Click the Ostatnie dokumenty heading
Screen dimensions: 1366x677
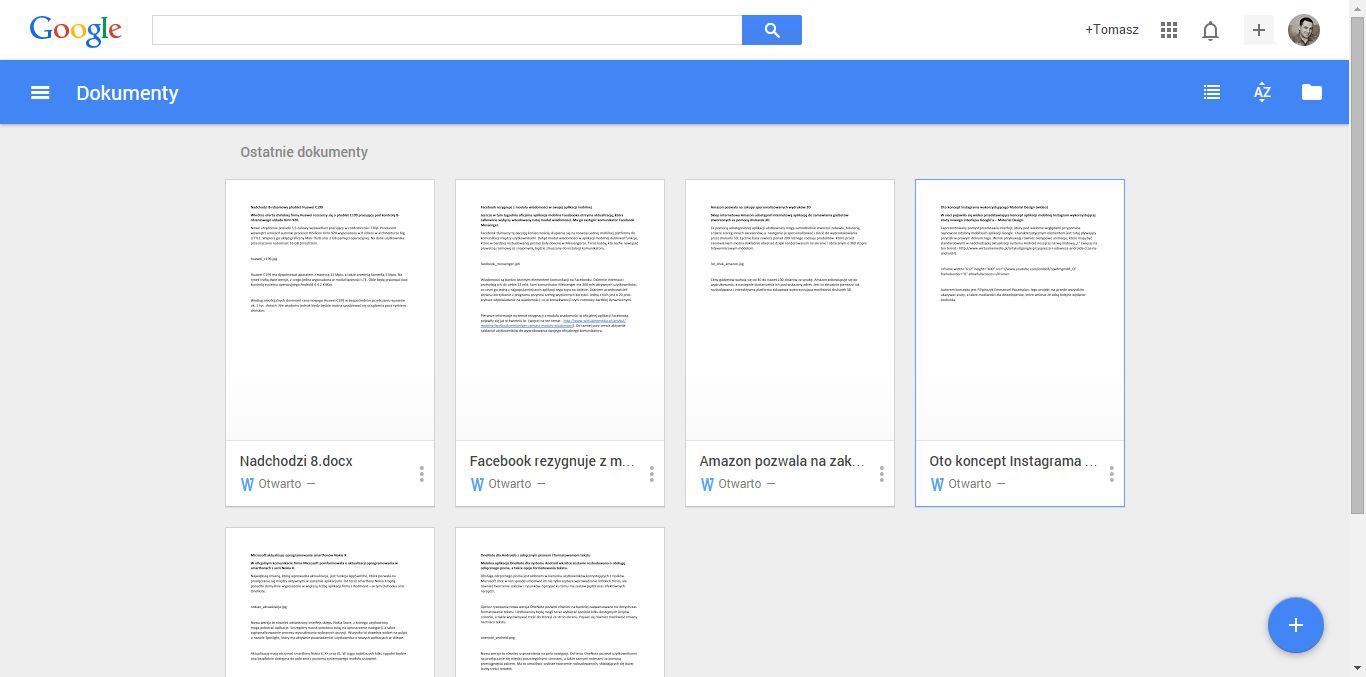[304, 152]
